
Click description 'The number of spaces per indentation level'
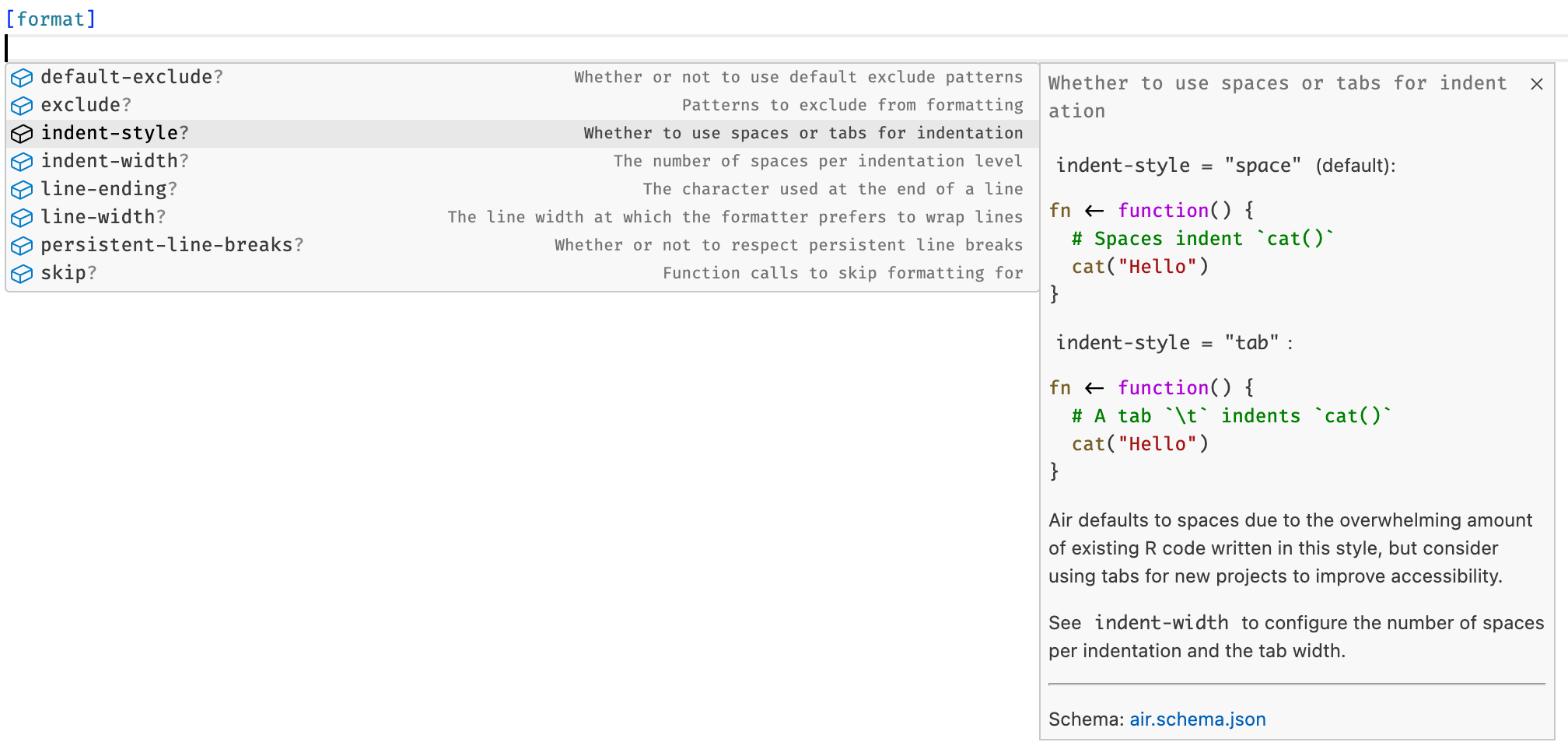(818, 161)
